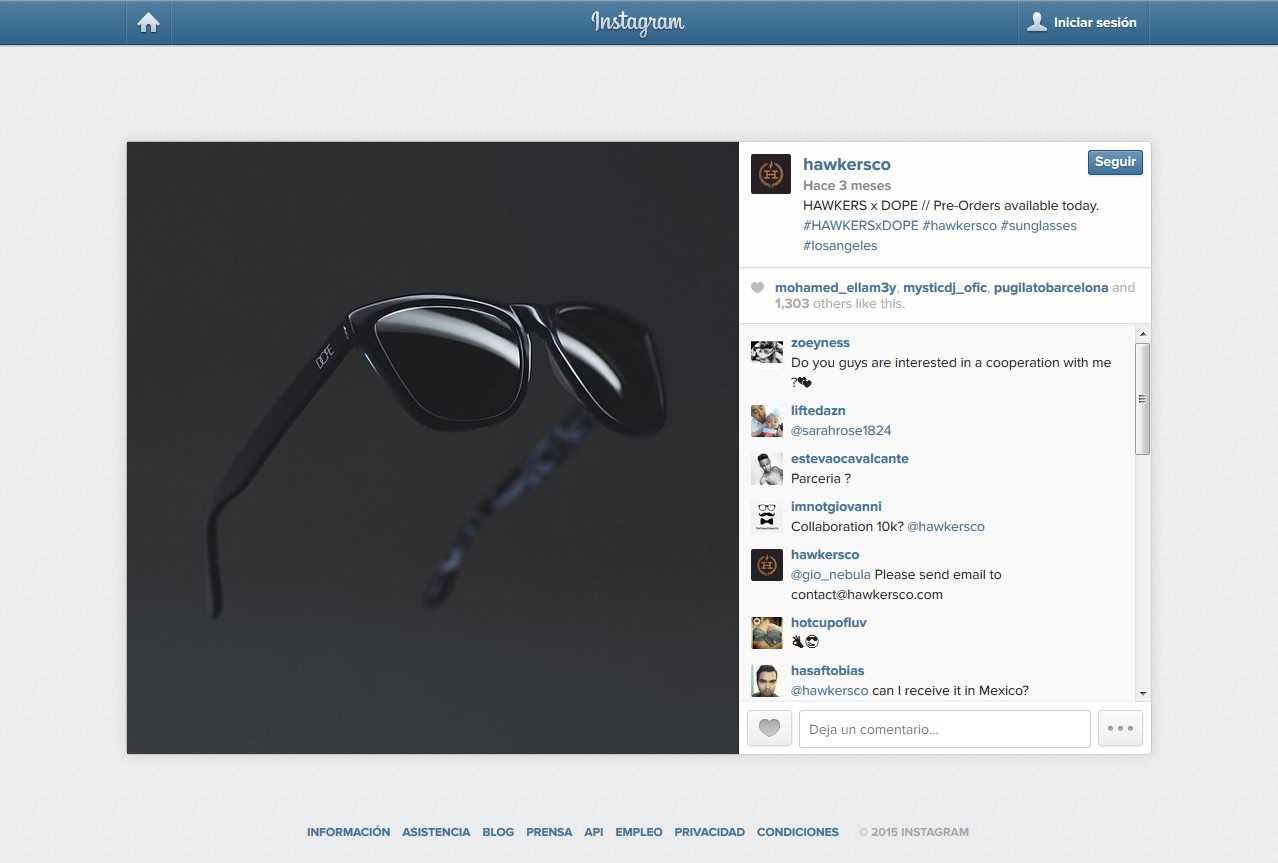The image size is (1278, 863).
Task: Click comments scrollbar down arrow
Action: tap(1143, 692)
